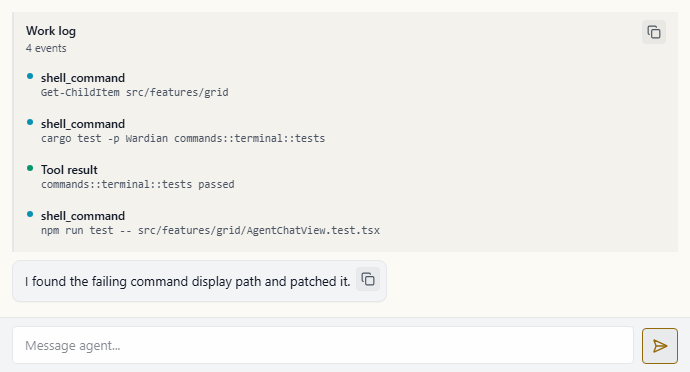The height and width of the screenshot is (372, 690).
Task: Click the '4 events' count text
Action: pyautogui.click(x=46, y=48)
